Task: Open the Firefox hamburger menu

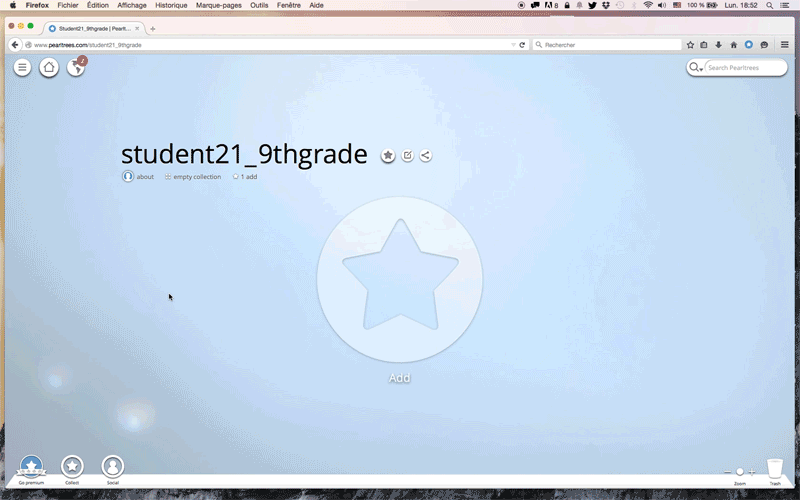Action: (785, 45)
